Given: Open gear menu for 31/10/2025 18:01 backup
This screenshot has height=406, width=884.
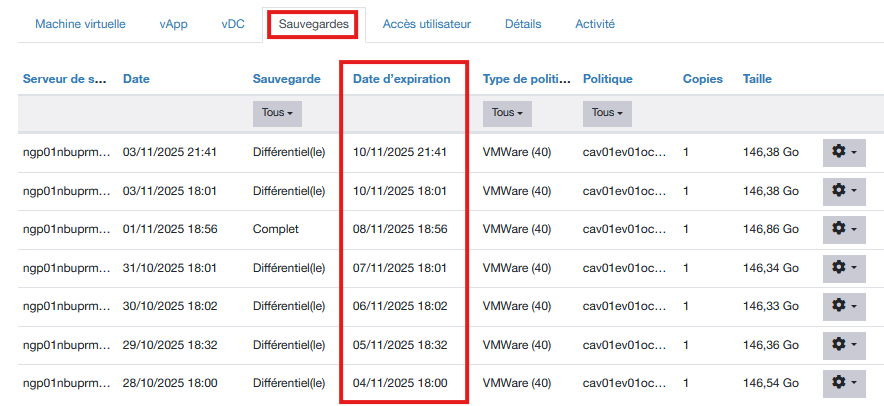Looking at the screenshot, I should coord(844,267).
